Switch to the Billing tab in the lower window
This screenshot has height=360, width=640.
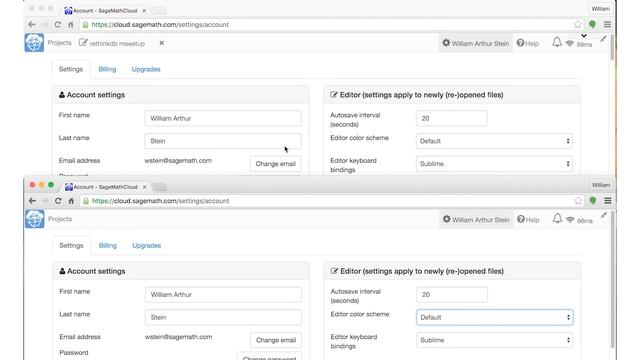pos(108,245)
